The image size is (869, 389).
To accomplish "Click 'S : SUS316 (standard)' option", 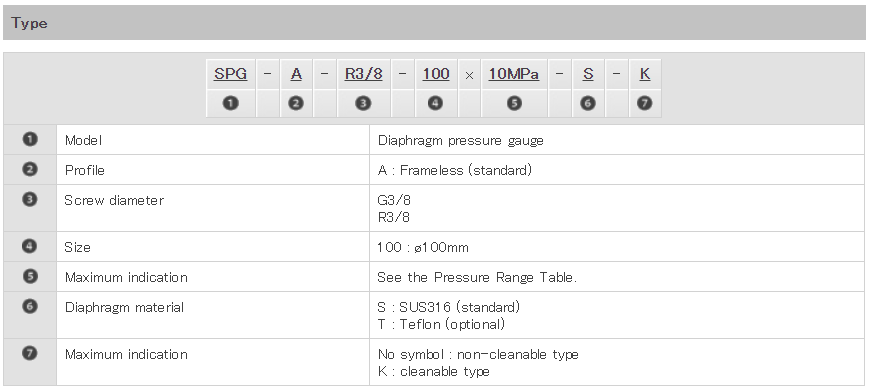I will [449, 307].
